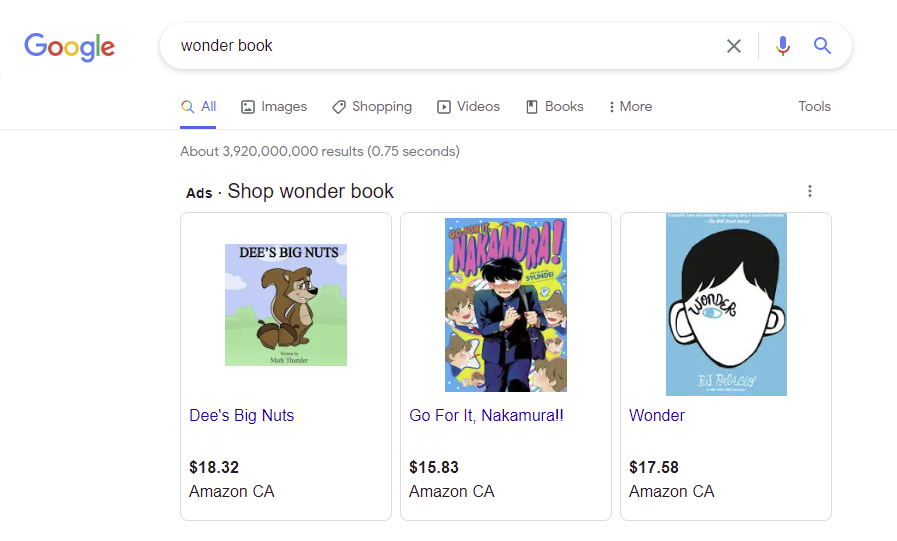Clear the search box with X icon
Viewport: 897px width, 541px height.
point(734,46)
